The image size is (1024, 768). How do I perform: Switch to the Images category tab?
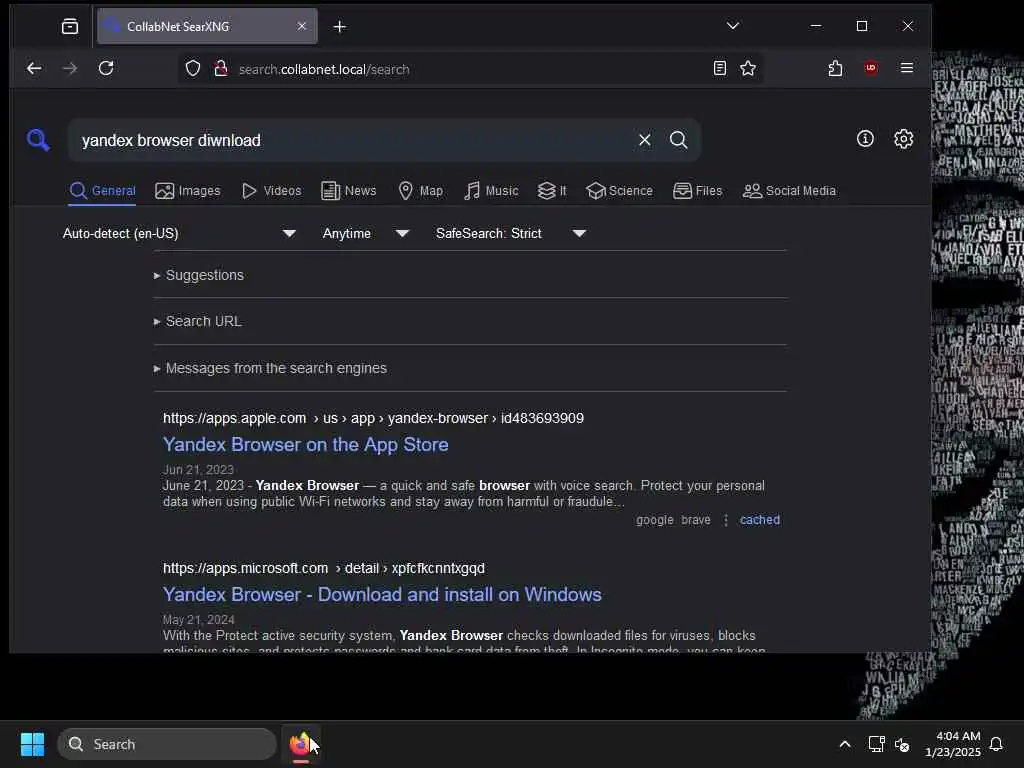(x=188, y=191)
